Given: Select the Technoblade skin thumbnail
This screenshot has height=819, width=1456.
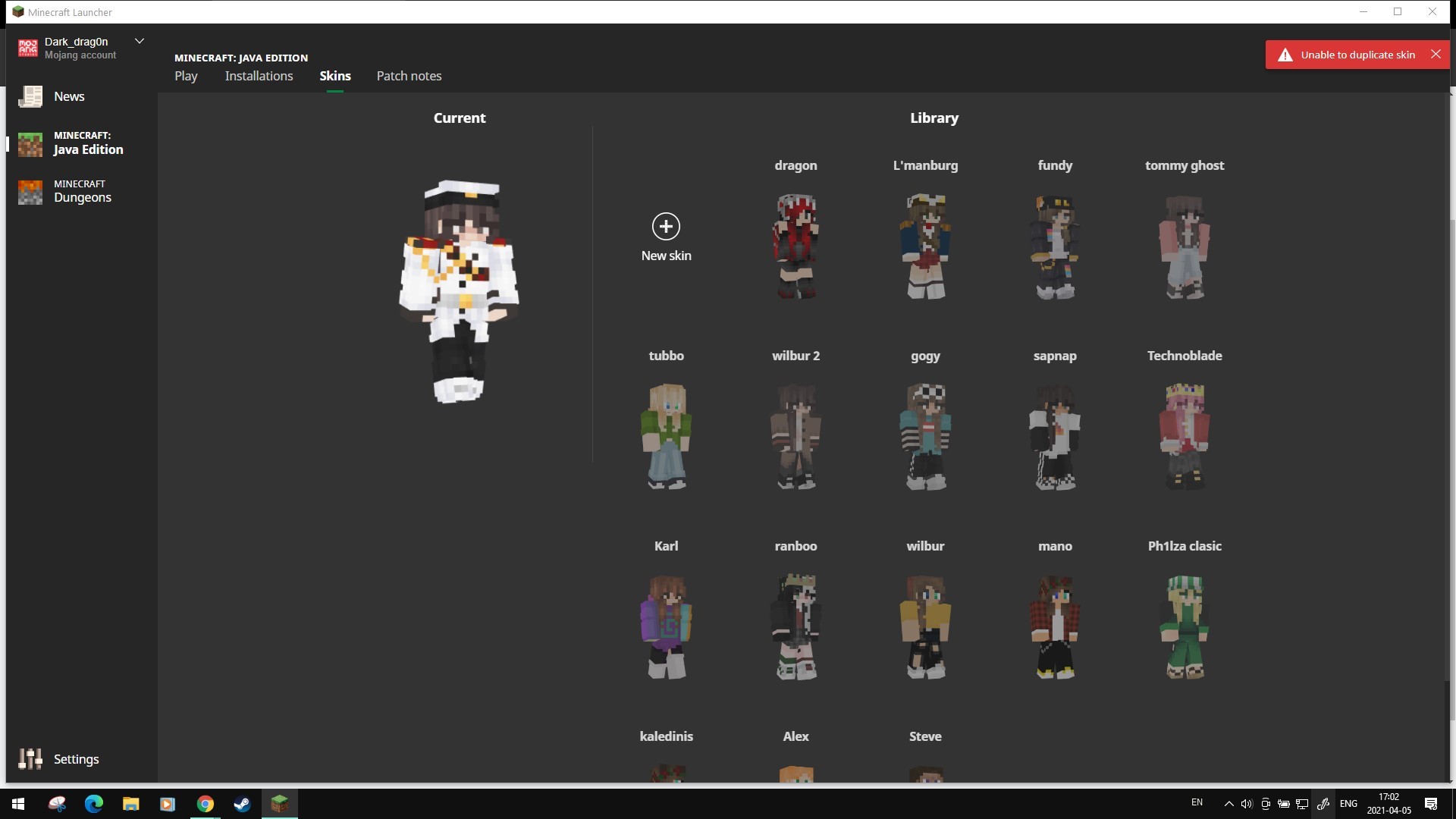Looking at the screenshot, I should [1184, 436].
